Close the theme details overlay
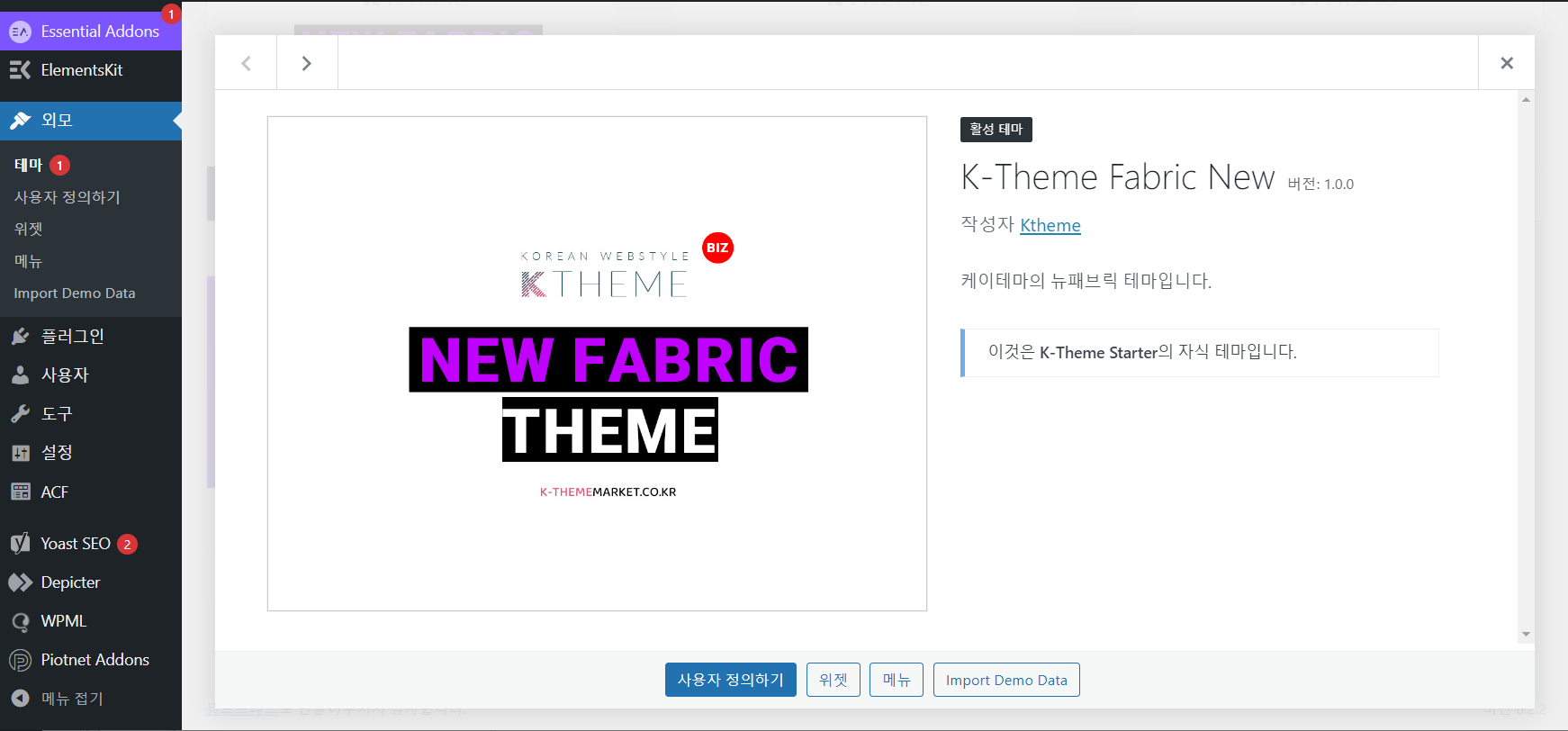Image resolution: width=1568 pixels, height=731 pixels. (1507, 63)
